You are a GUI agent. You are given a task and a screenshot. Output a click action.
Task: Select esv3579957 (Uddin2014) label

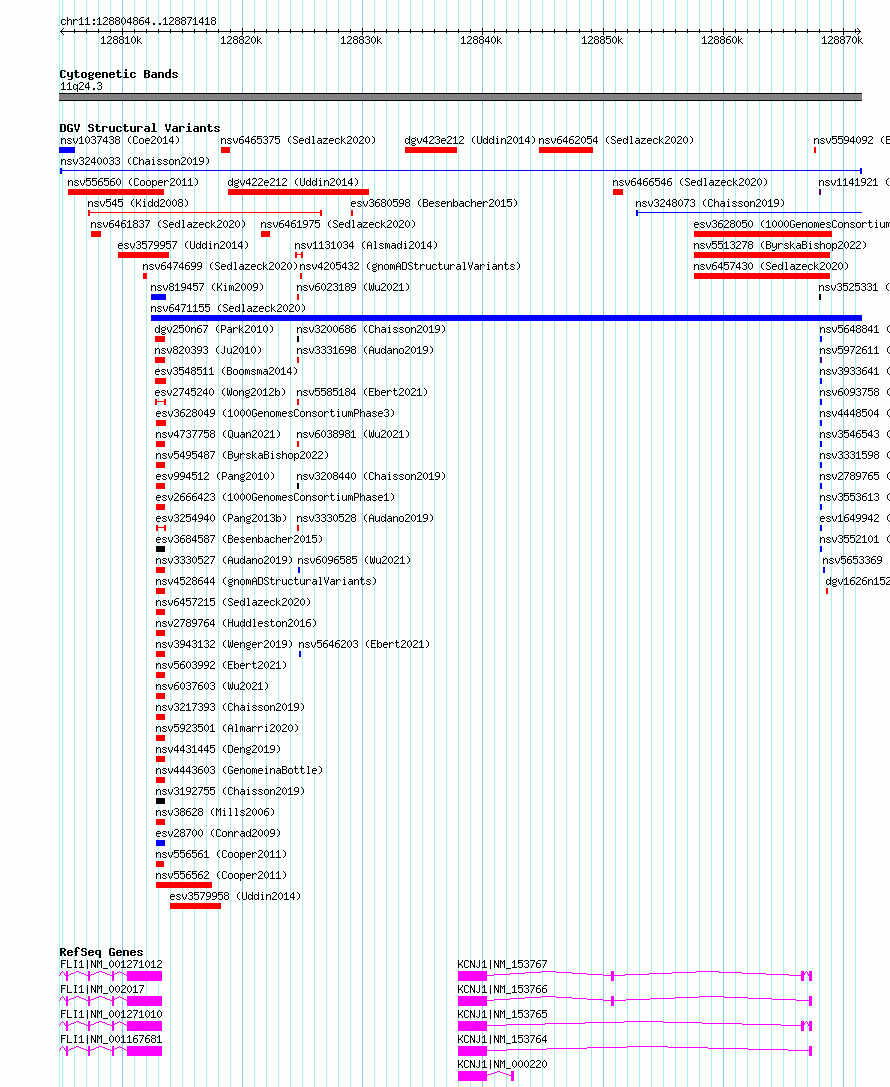(x=183, y=245)
